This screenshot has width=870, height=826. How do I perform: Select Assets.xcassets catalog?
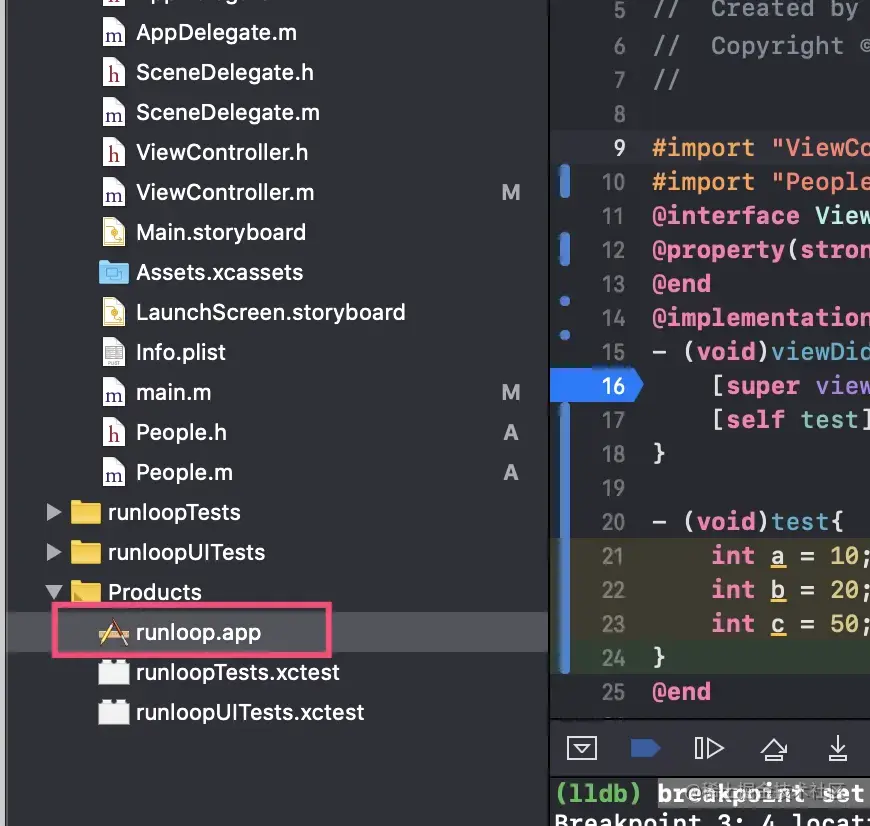pyautogui.click(x=220, y=272)
